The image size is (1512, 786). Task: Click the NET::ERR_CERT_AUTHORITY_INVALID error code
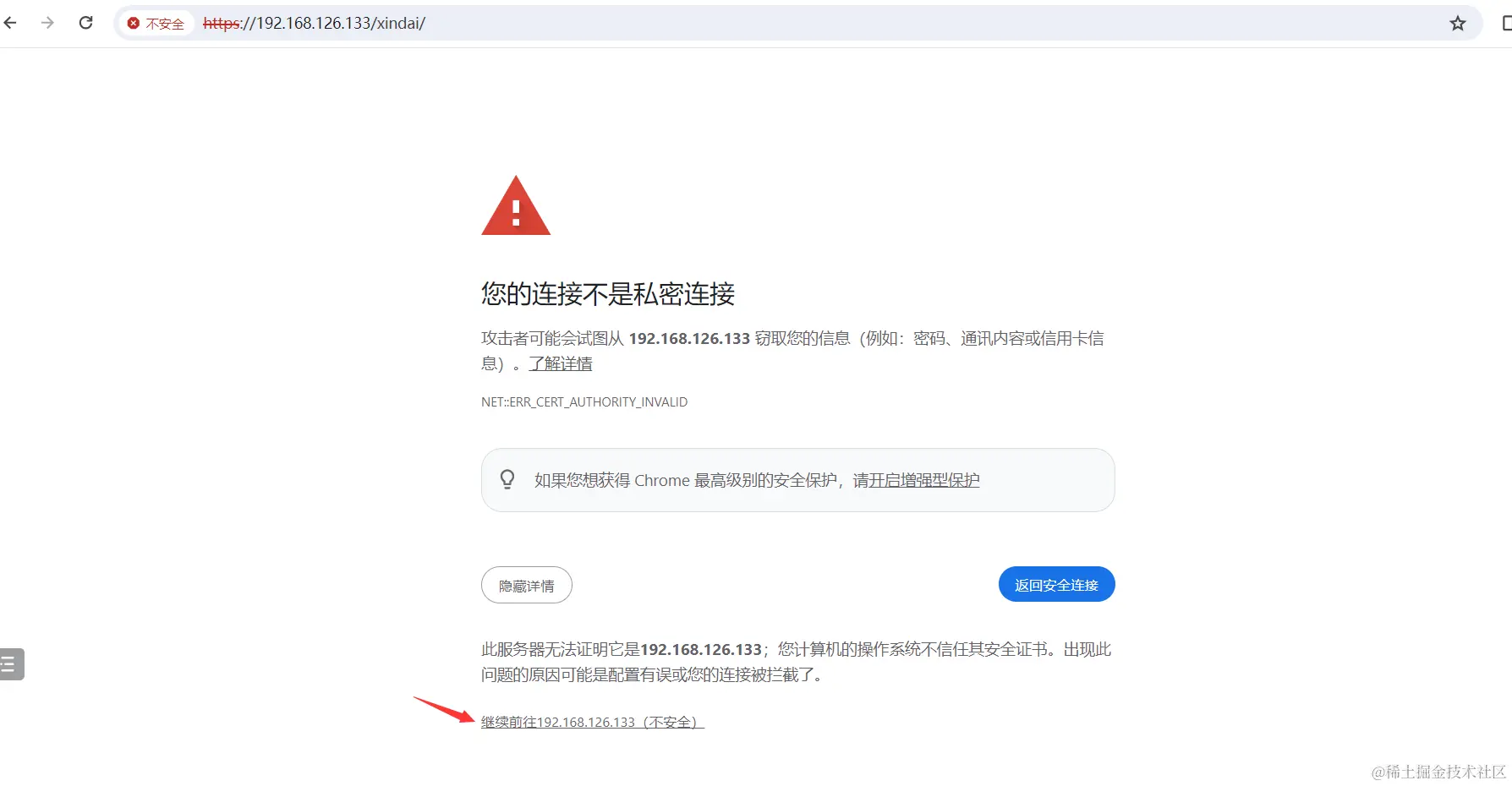point(584,402)
